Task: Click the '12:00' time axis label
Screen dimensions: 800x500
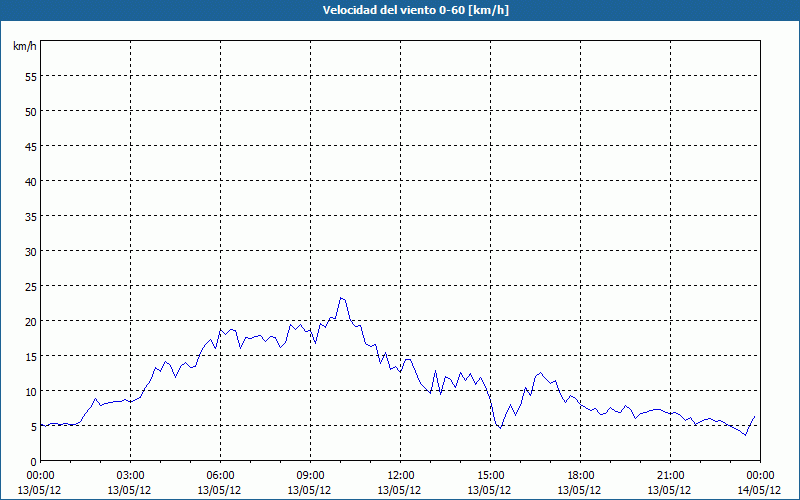Action: tap(401, 476)
